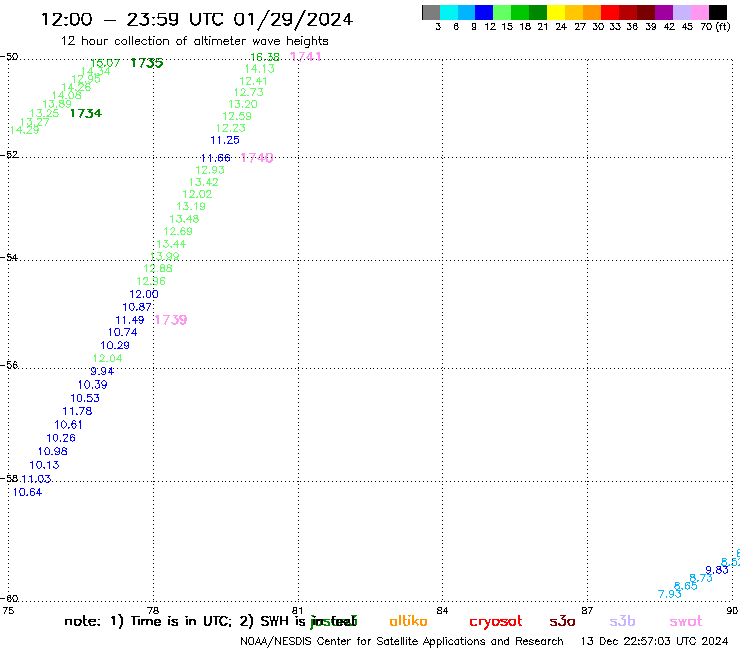Select the value 10.53
The width and height of the screenshot is (740, 650).
[85, 398]
